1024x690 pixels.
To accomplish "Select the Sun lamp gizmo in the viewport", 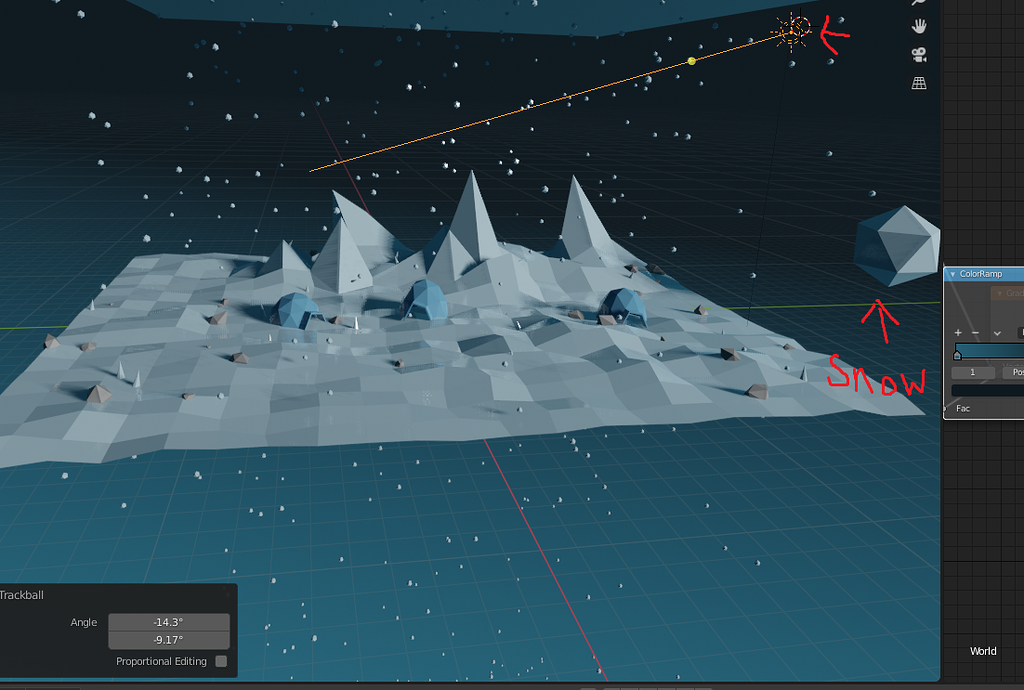I will [793, 30].
